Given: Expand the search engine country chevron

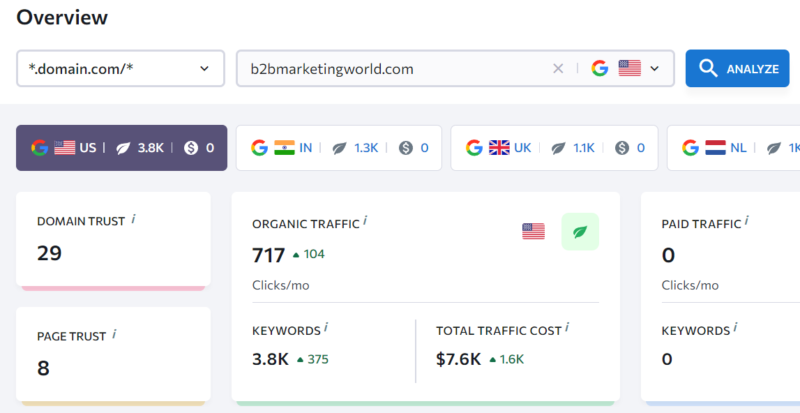Looking at the screenshot, I should tap(655, 68).
